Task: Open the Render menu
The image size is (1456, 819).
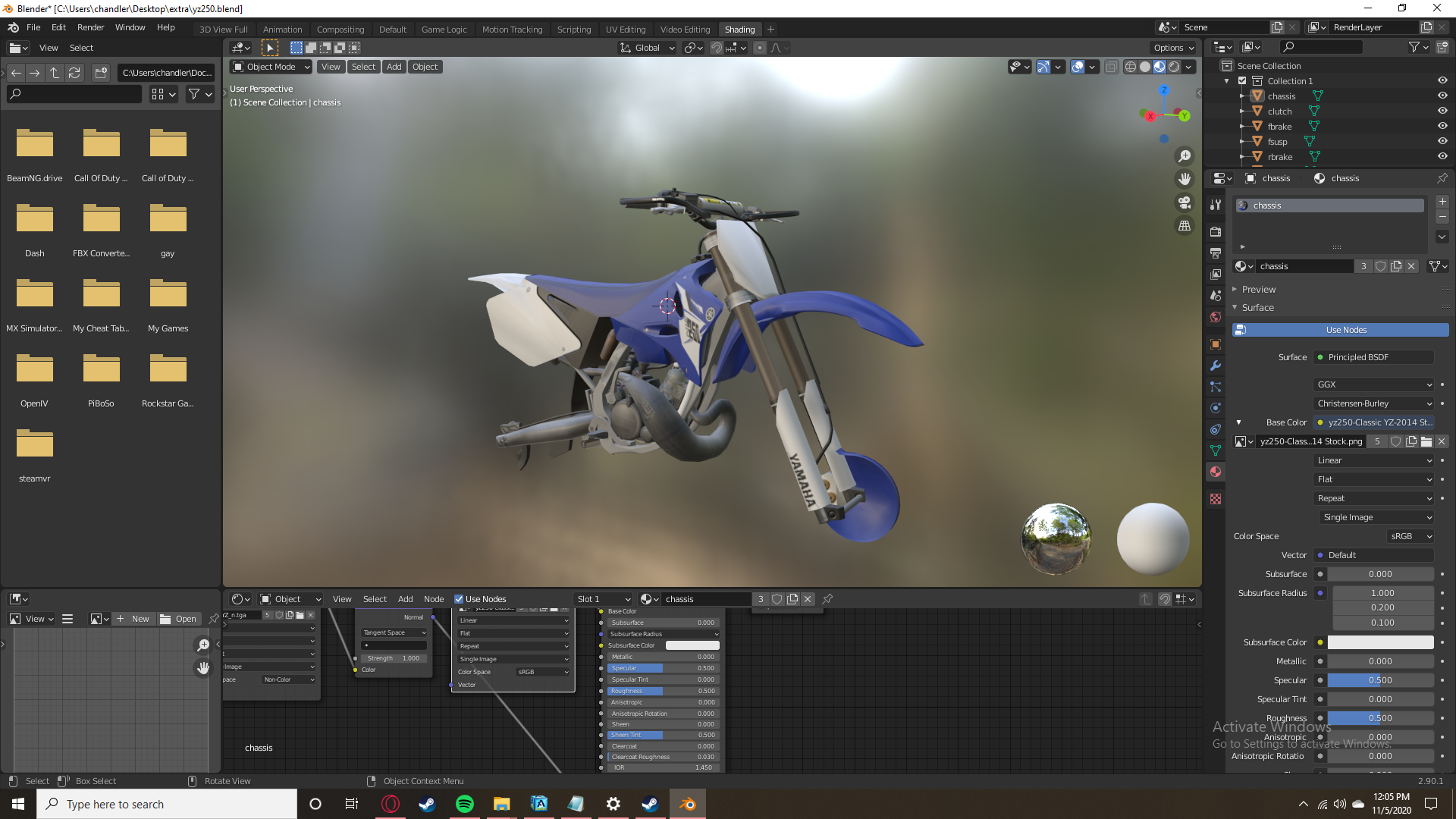Action: [90, 27]
